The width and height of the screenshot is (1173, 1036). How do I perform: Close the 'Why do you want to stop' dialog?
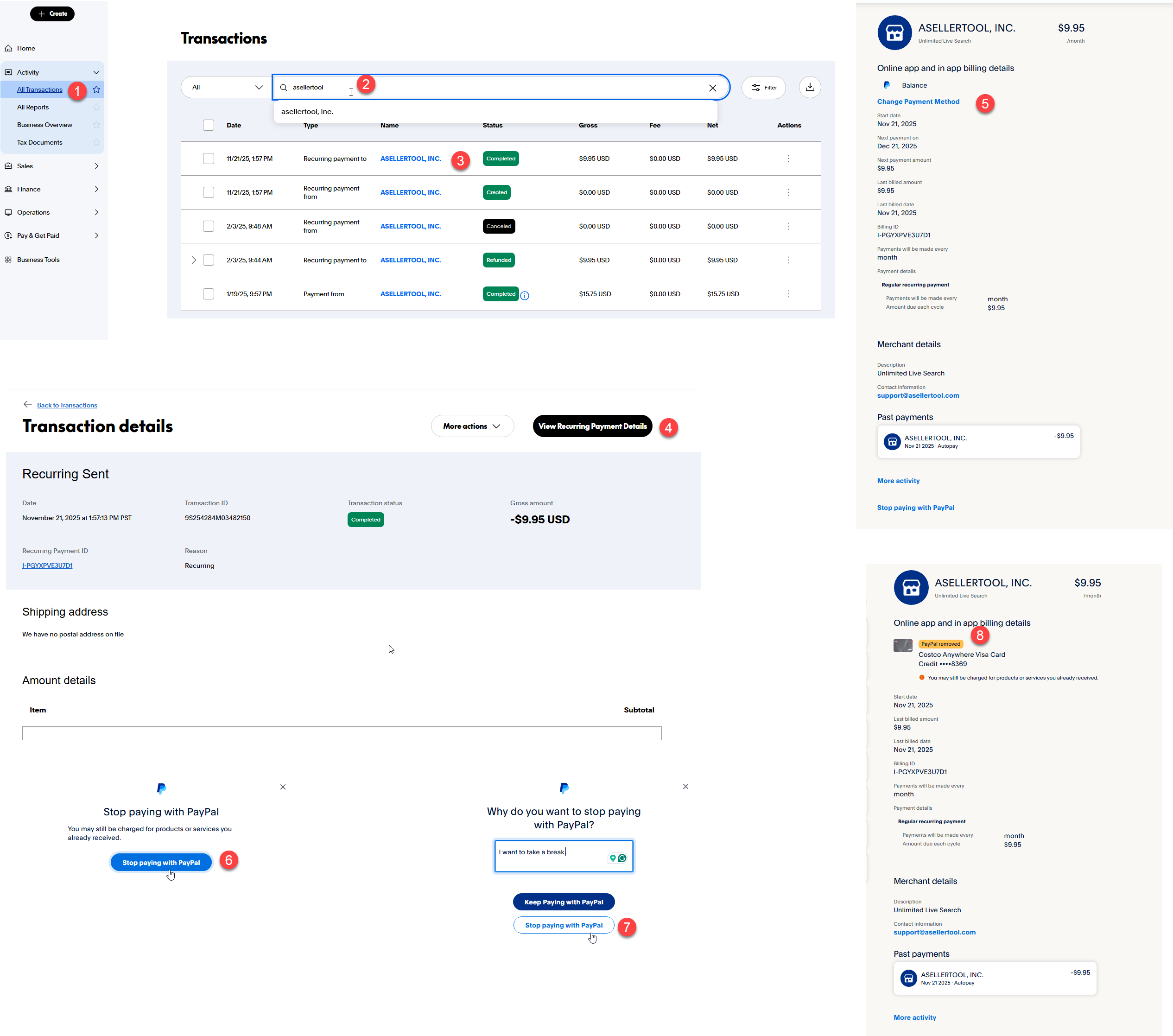(x=685, y=786)
